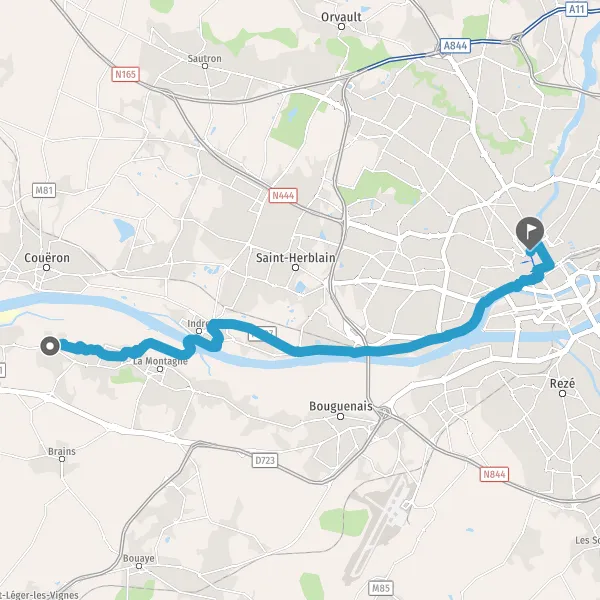Select the A844 highway shield
The image size is (600, 600).
(455, 46)
